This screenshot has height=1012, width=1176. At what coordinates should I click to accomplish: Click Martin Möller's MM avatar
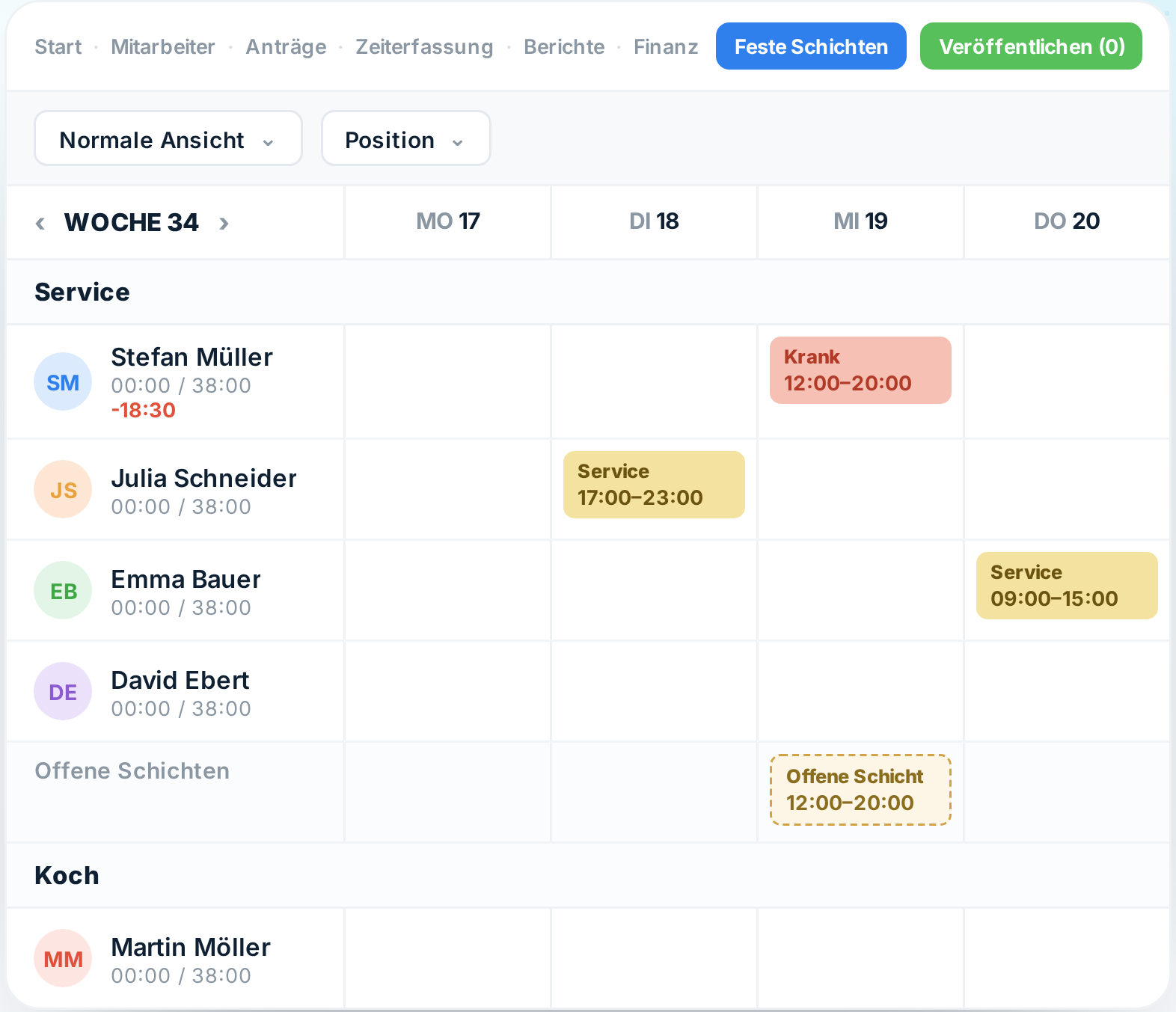63,958
